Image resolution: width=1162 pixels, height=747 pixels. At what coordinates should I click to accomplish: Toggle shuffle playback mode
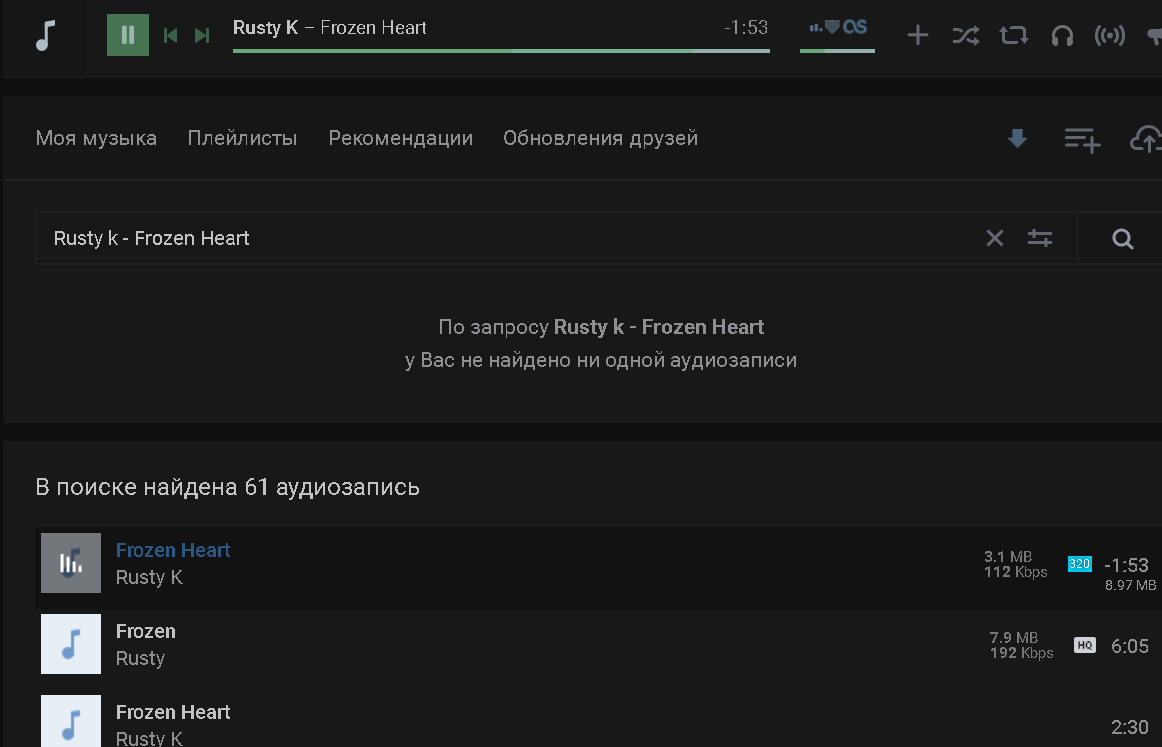[x=966, y=35]
